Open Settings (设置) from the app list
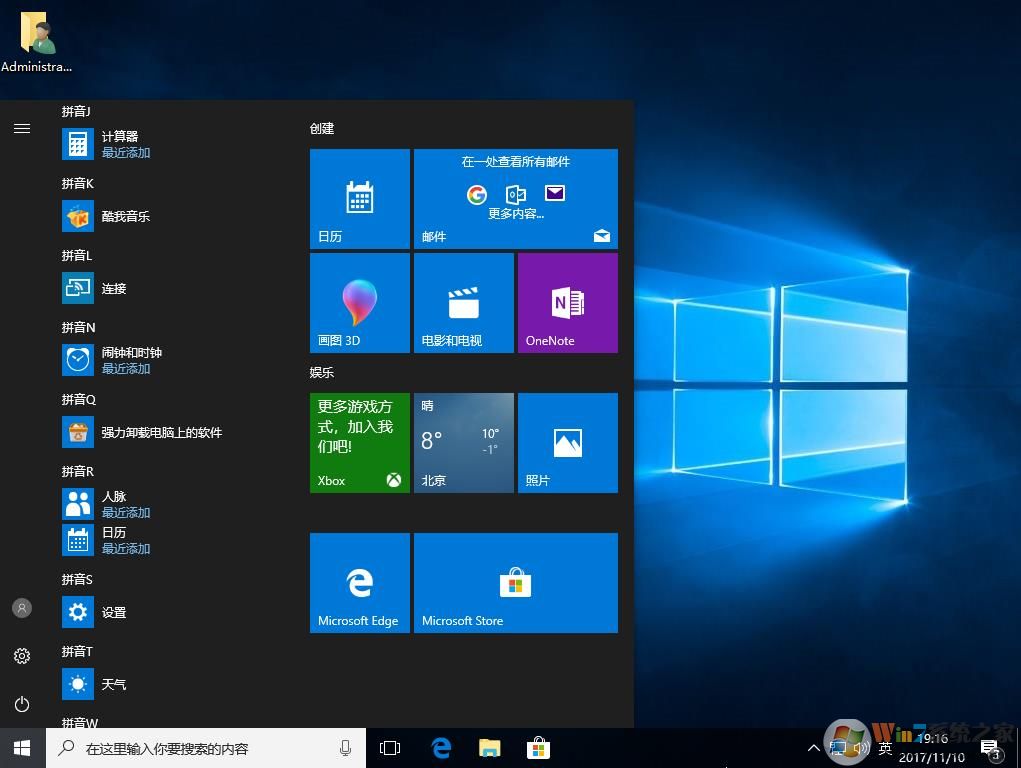The image size is (1021, 768). click(x=113, y=612)
